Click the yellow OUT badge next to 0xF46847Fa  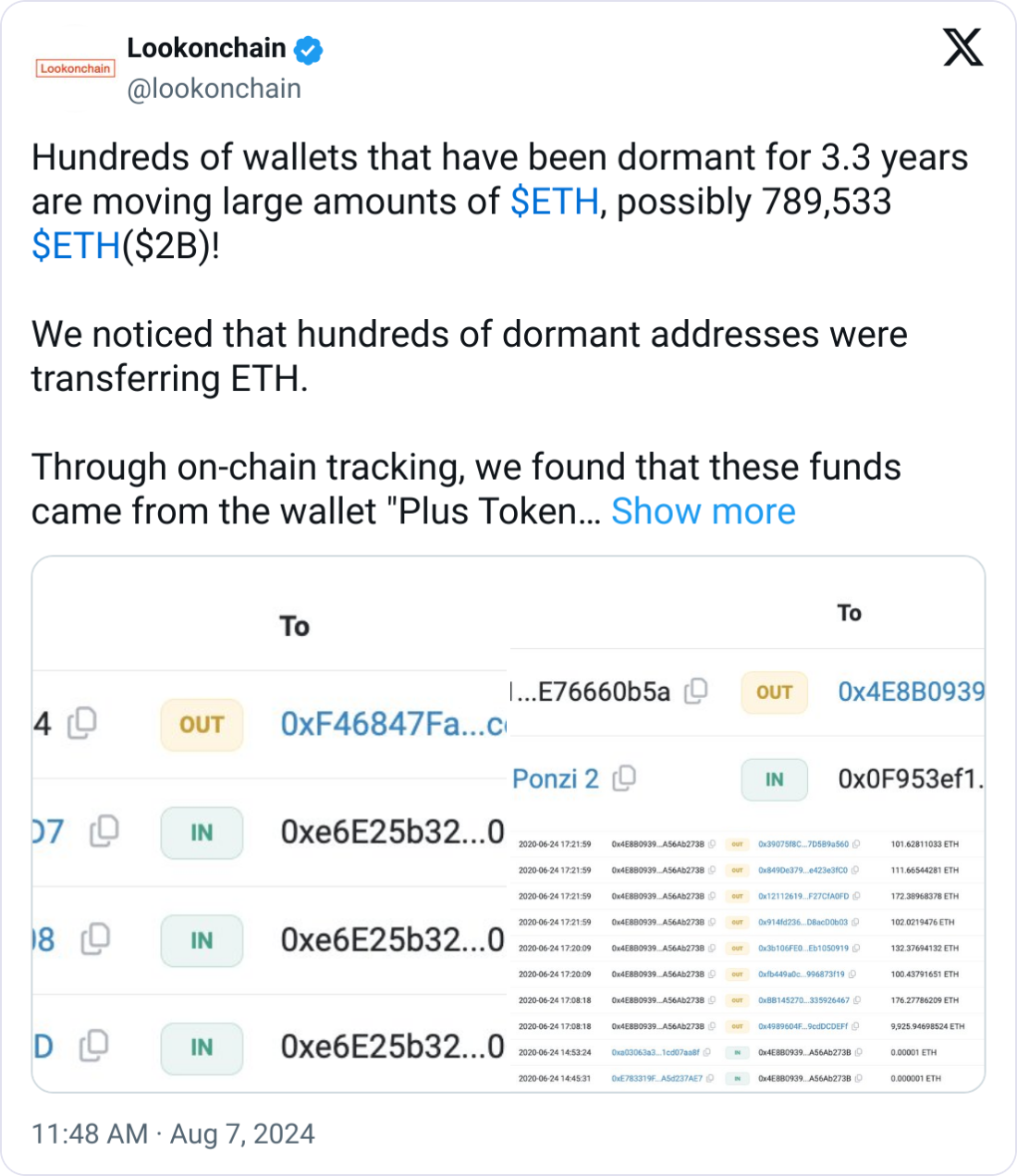pyautogui.click(x=202, y=724)
